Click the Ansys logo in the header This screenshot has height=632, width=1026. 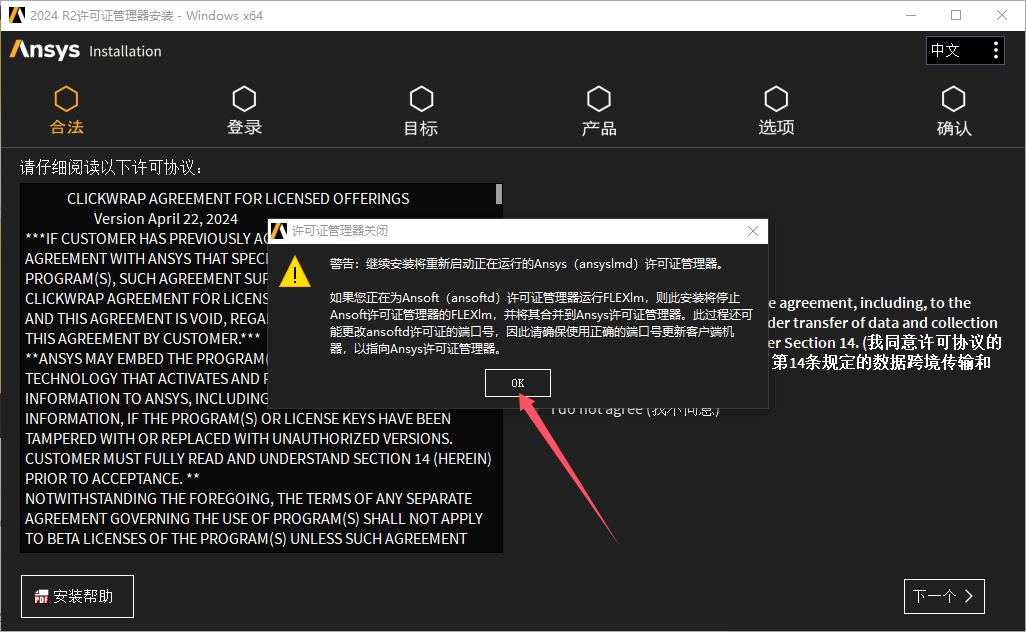coord(44,50)
